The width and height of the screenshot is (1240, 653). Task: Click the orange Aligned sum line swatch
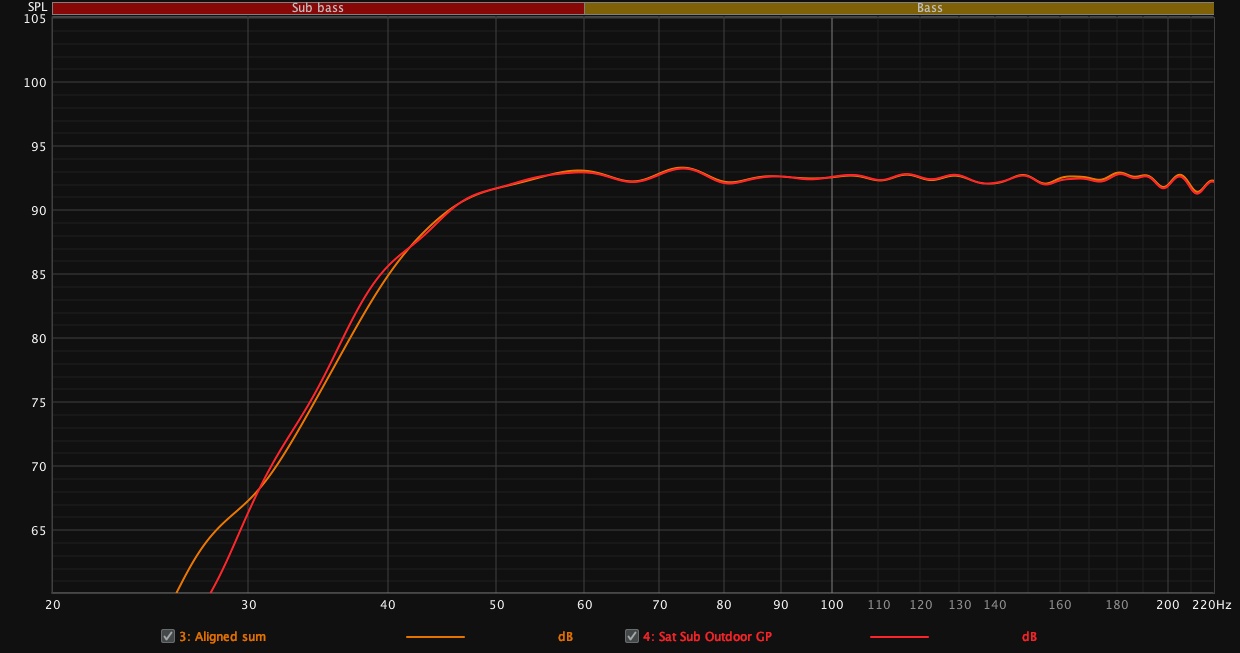click(435, 637)
